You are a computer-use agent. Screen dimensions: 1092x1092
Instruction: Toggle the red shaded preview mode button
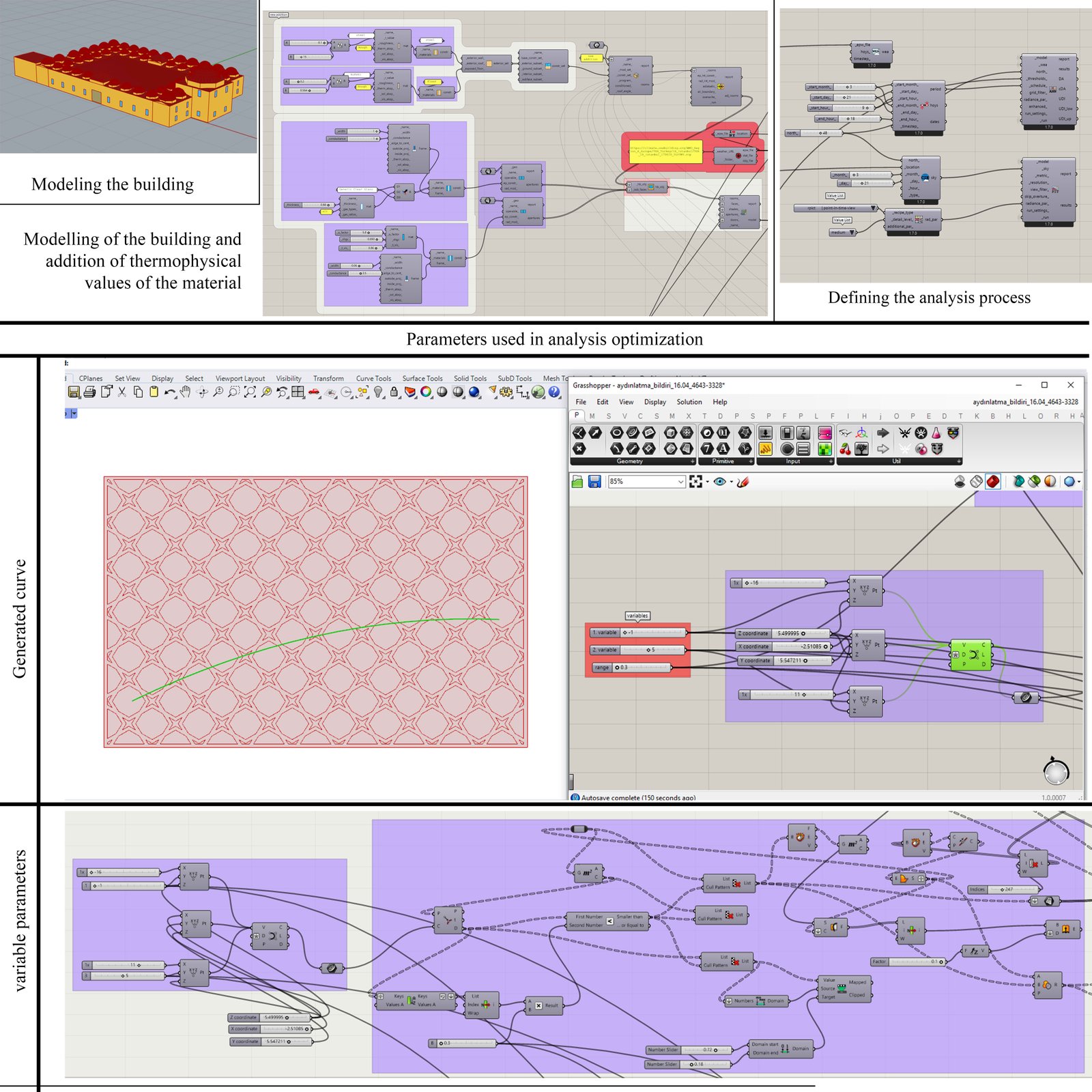click(993, 482)
